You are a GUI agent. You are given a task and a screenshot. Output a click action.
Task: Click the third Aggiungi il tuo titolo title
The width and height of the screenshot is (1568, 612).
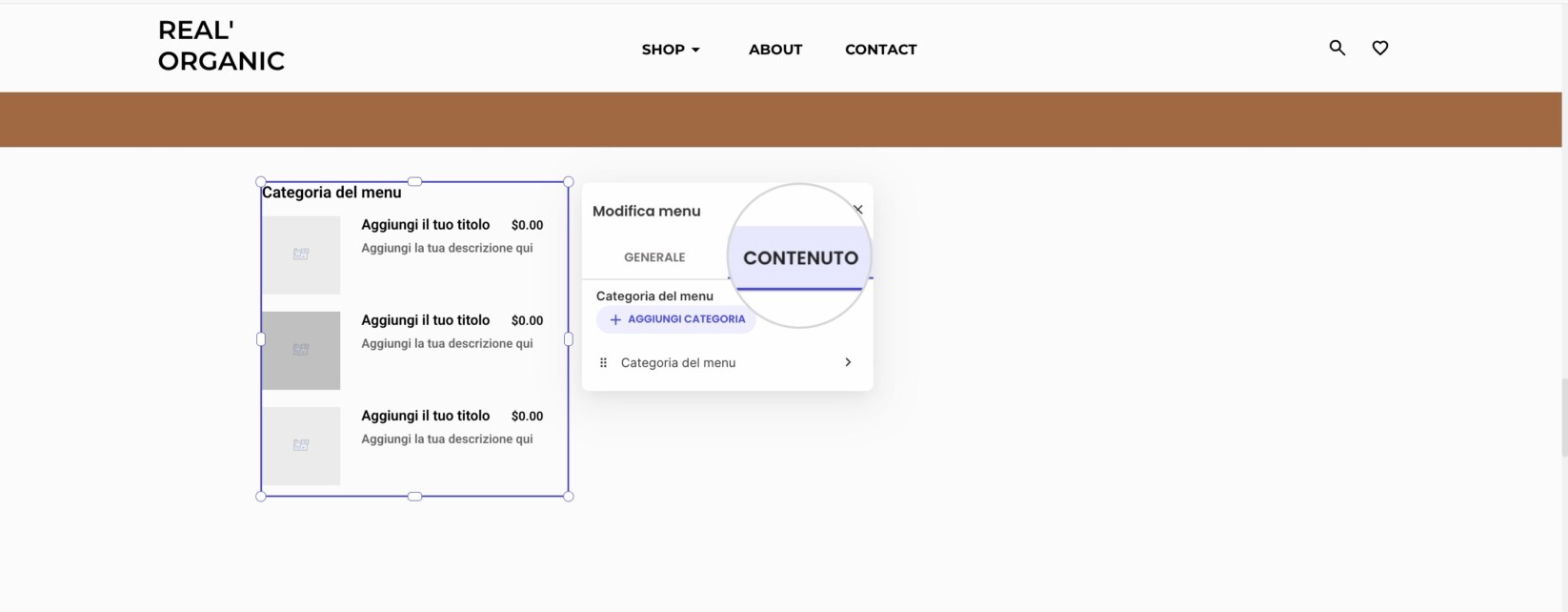tap(425, 416)
